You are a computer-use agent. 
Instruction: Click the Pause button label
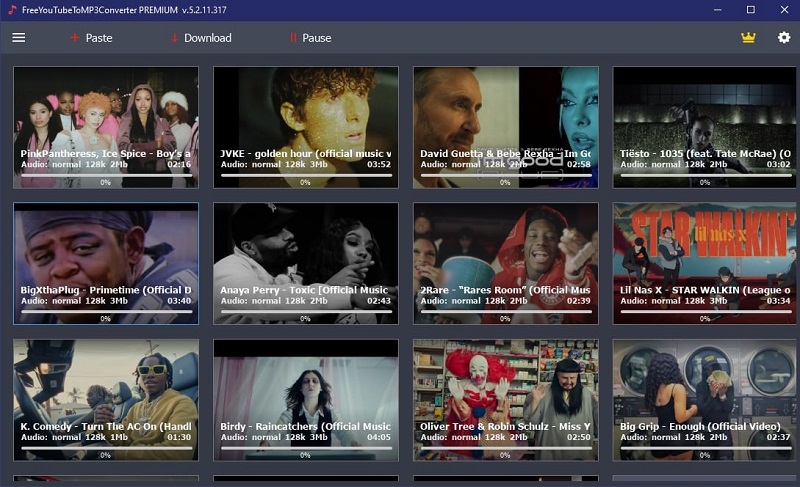pos(317,38)
